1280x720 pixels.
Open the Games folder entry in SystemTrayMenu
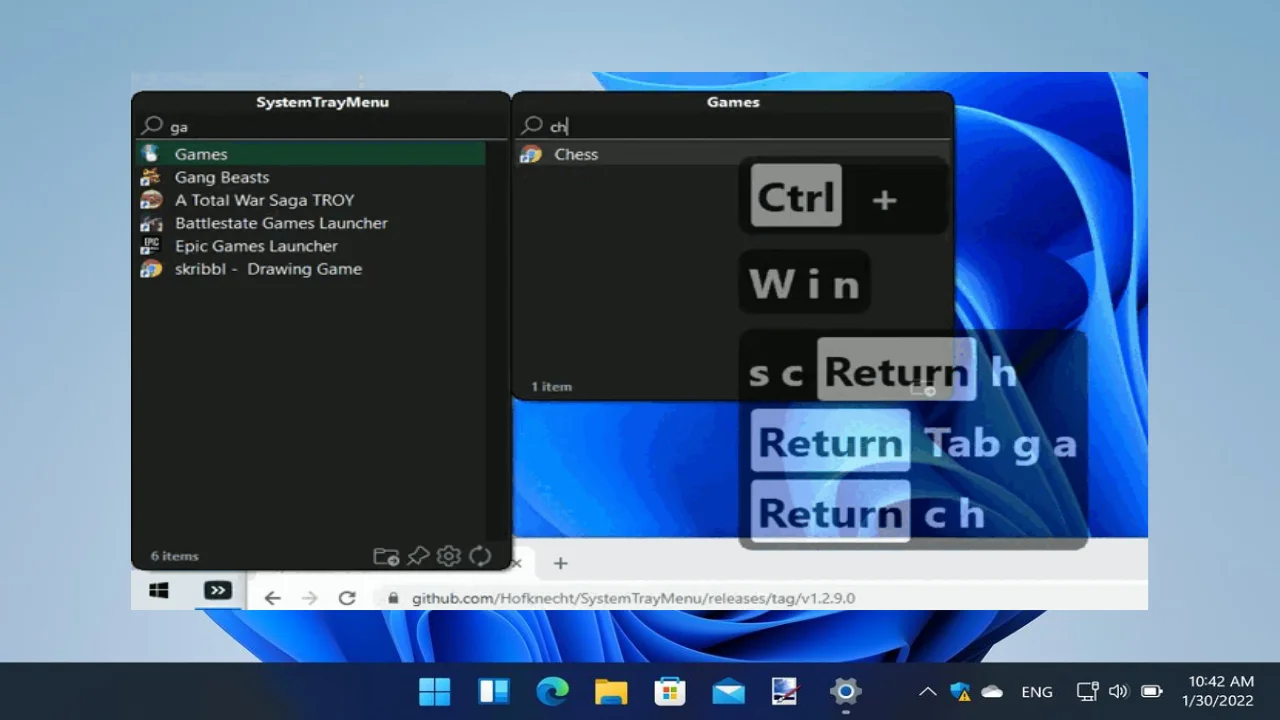[310, 154]
